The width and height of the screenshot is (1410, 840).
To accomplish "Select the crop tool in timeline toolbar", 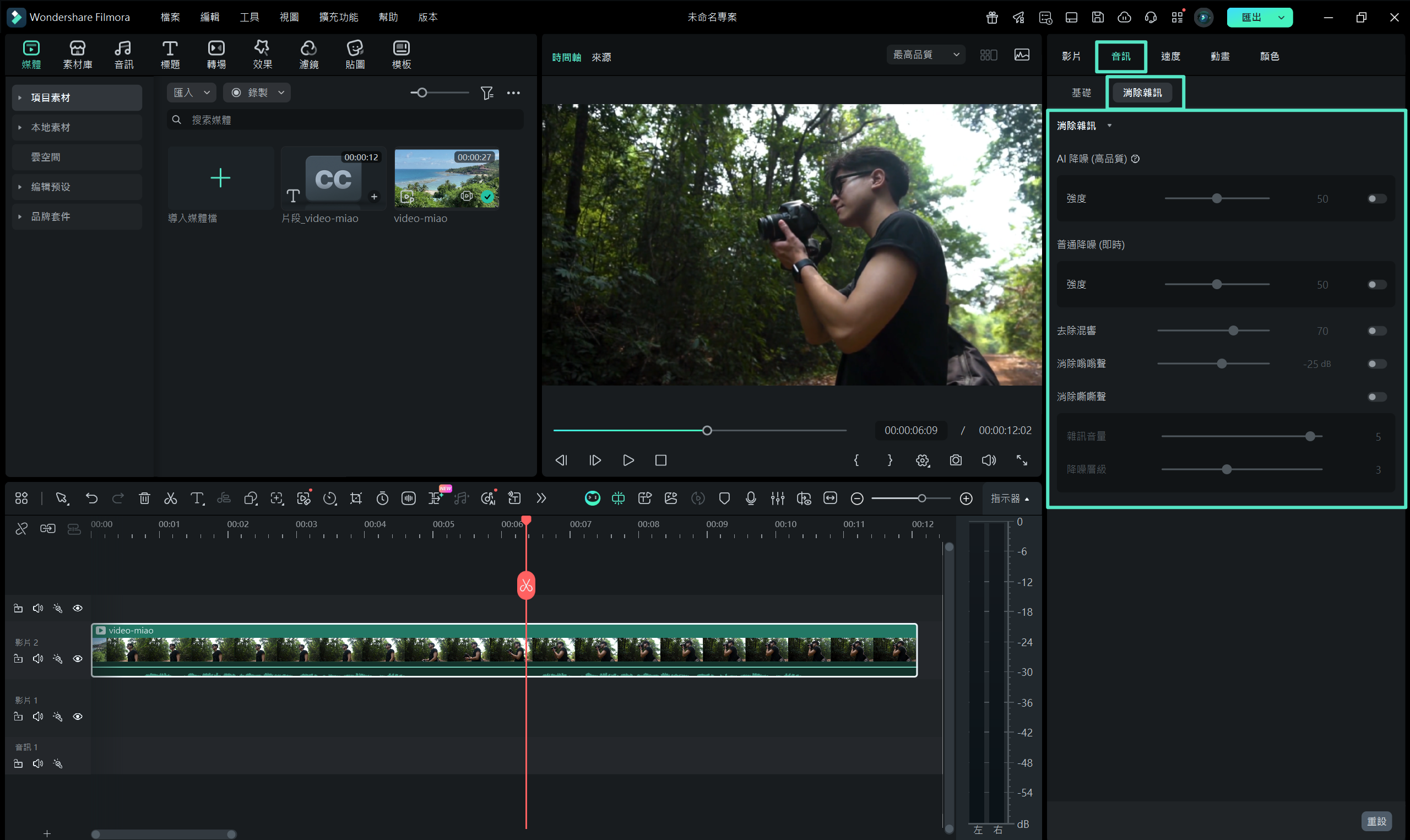I will pos(356,498).
